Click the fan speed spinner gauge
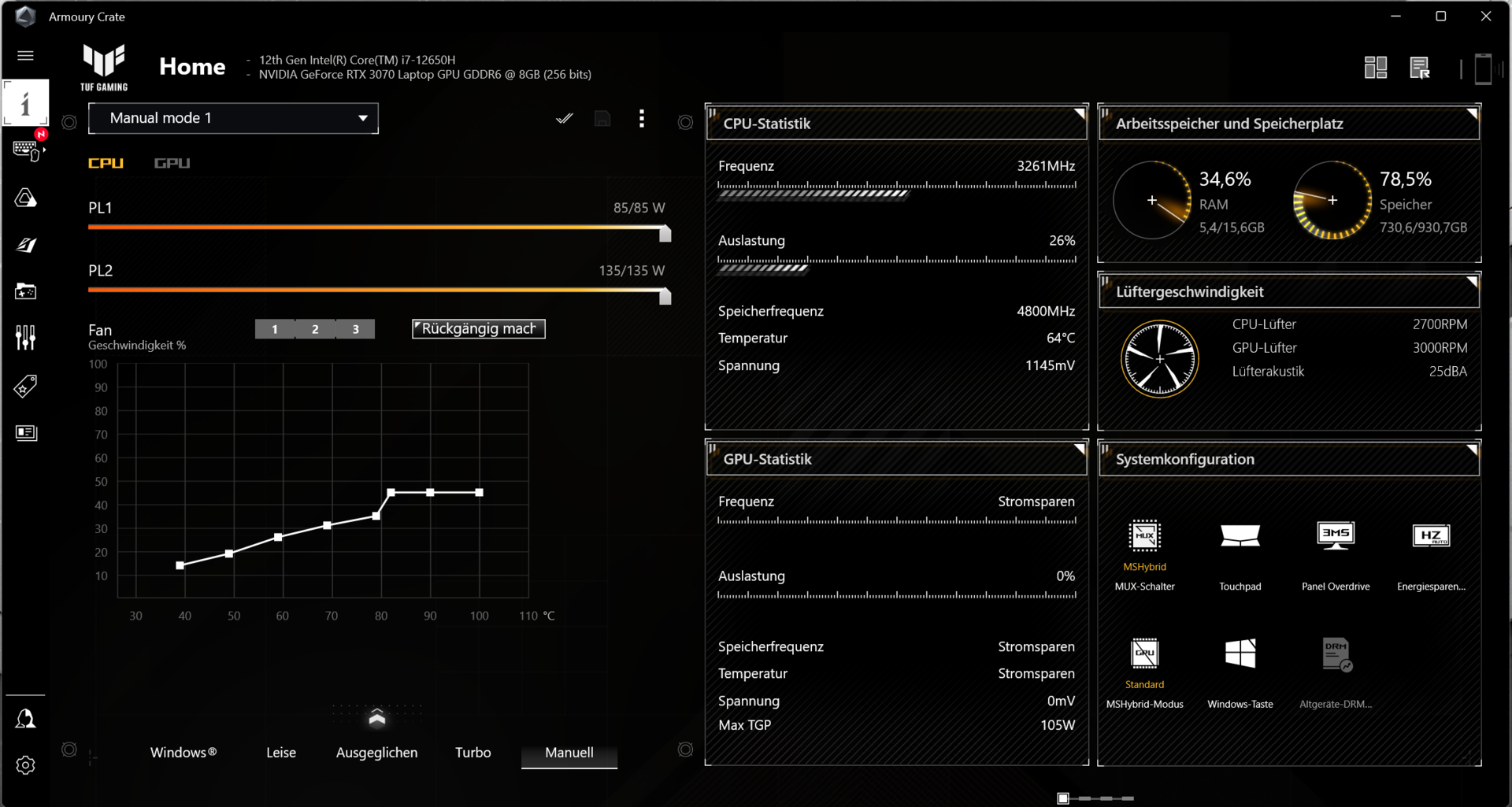This screenshot has width=1512, height=807. [x=1159, y=359]
